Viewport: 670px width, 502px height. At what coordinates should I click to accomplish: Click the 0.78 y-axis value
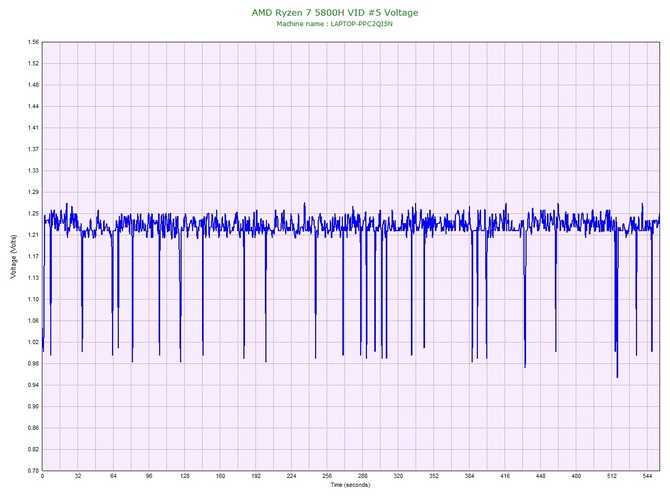tap(33, 471)
